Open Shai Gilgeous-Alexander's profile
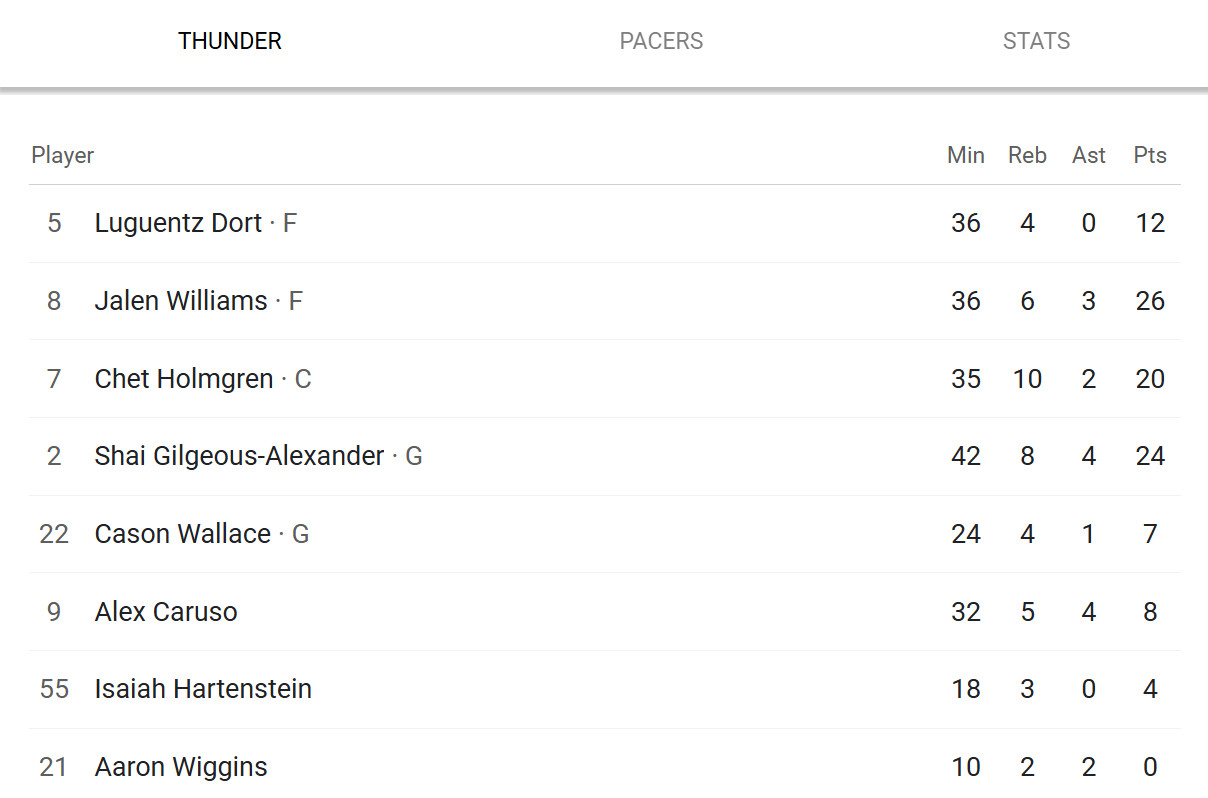 pyautogui.click(x=239, y=456)
